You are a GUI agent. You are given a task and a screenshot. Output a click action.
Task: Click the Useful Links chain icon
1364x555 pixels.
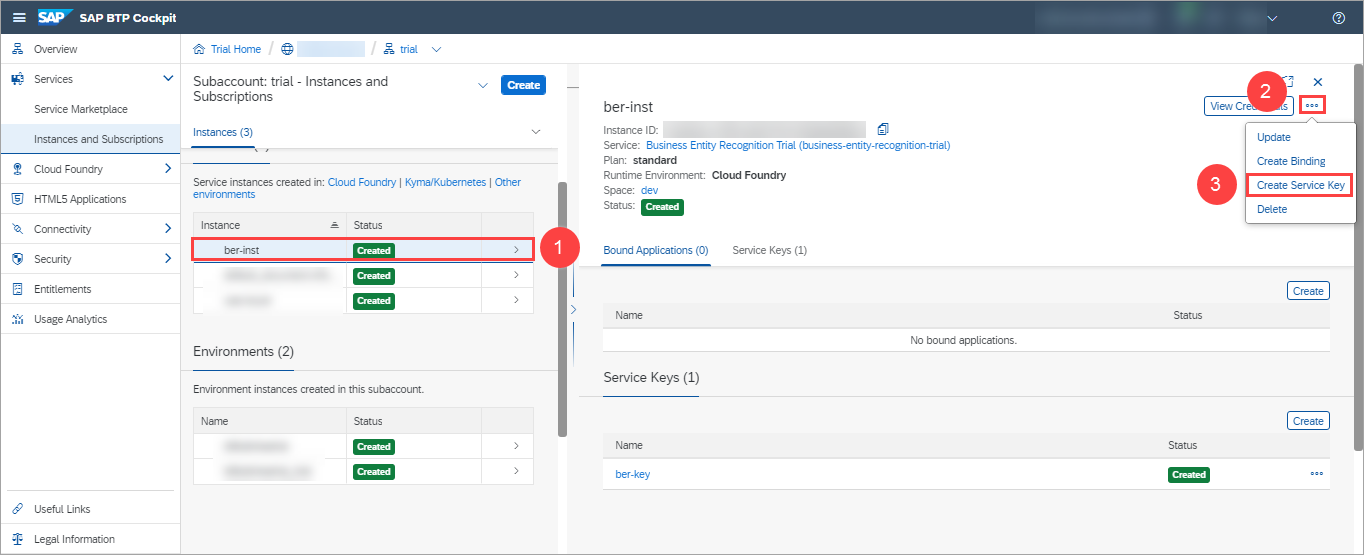point(17,509)
